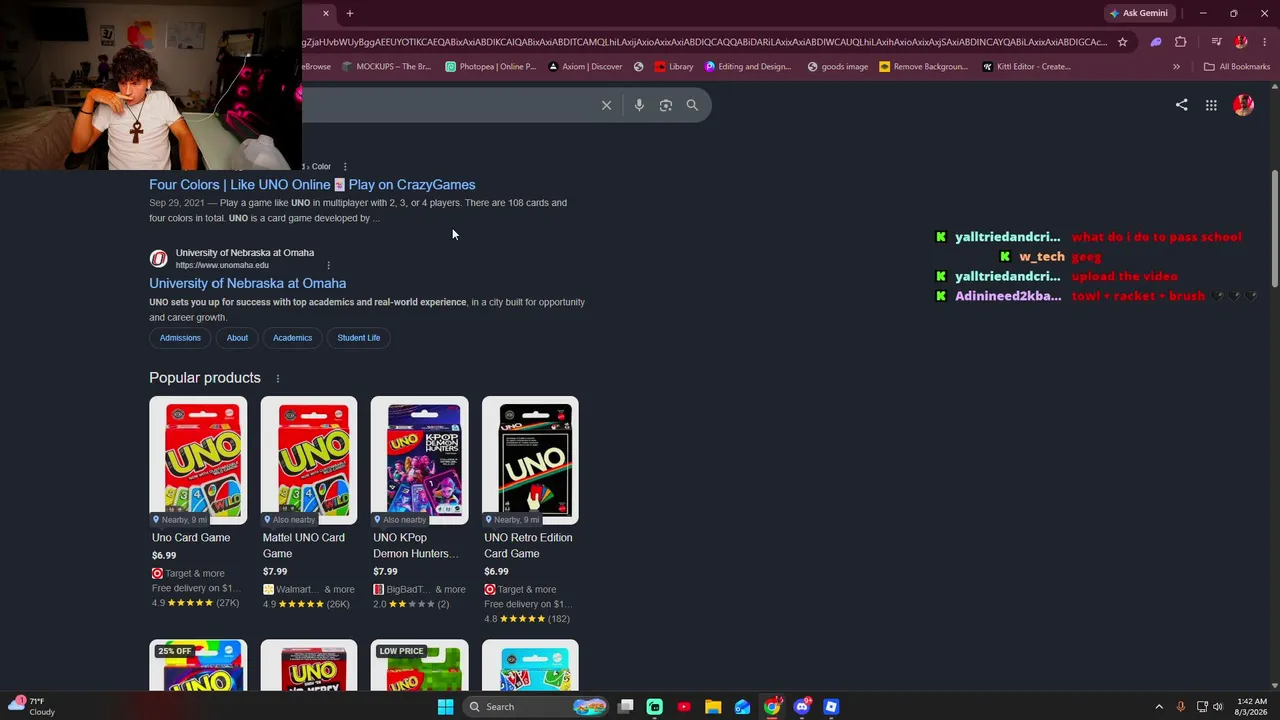Open a new browser tab
The image size is (1280, 720).
[350, 13]
